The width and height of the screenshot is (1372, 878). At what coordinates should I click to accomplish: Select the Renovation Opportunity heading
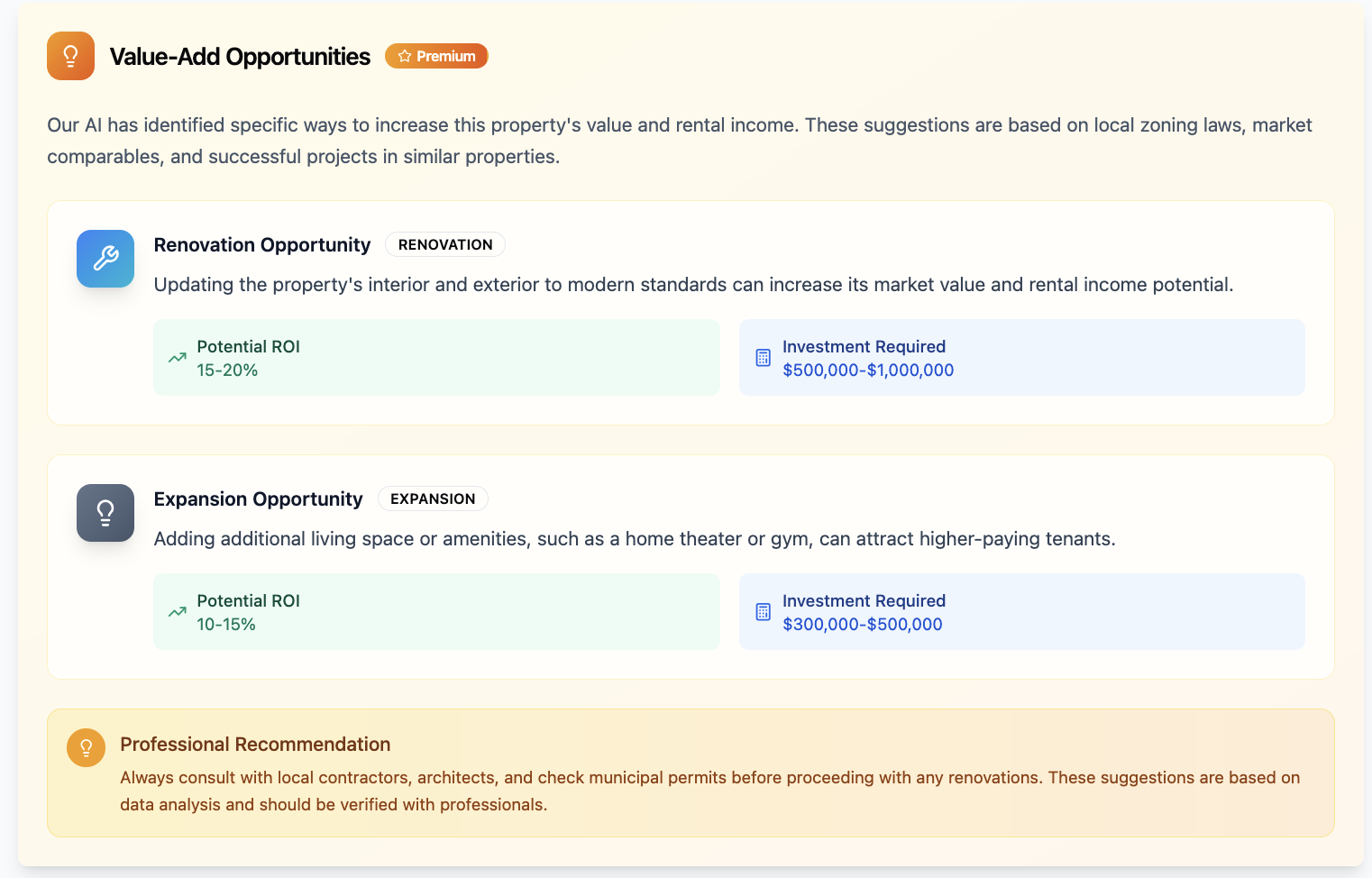pyautogui.click(x=262, y=245)
